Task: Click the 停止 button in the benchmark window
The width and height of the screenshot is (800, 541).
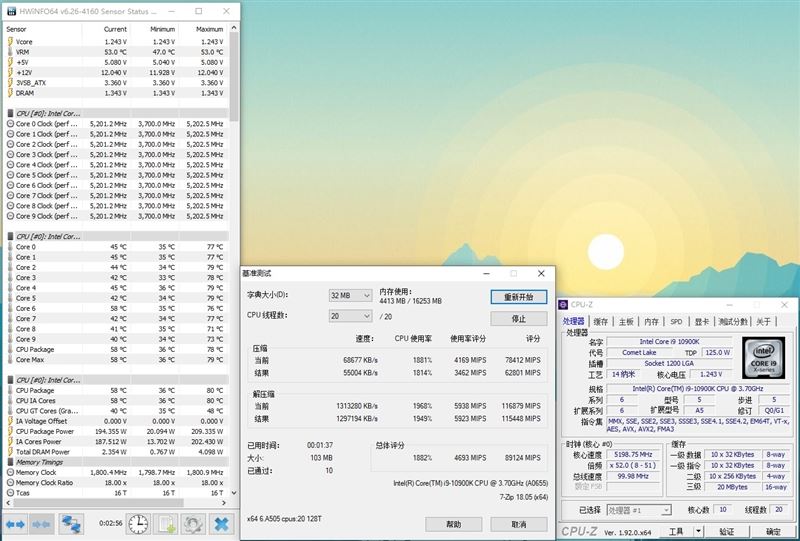Action: click(x=519, y=318)
